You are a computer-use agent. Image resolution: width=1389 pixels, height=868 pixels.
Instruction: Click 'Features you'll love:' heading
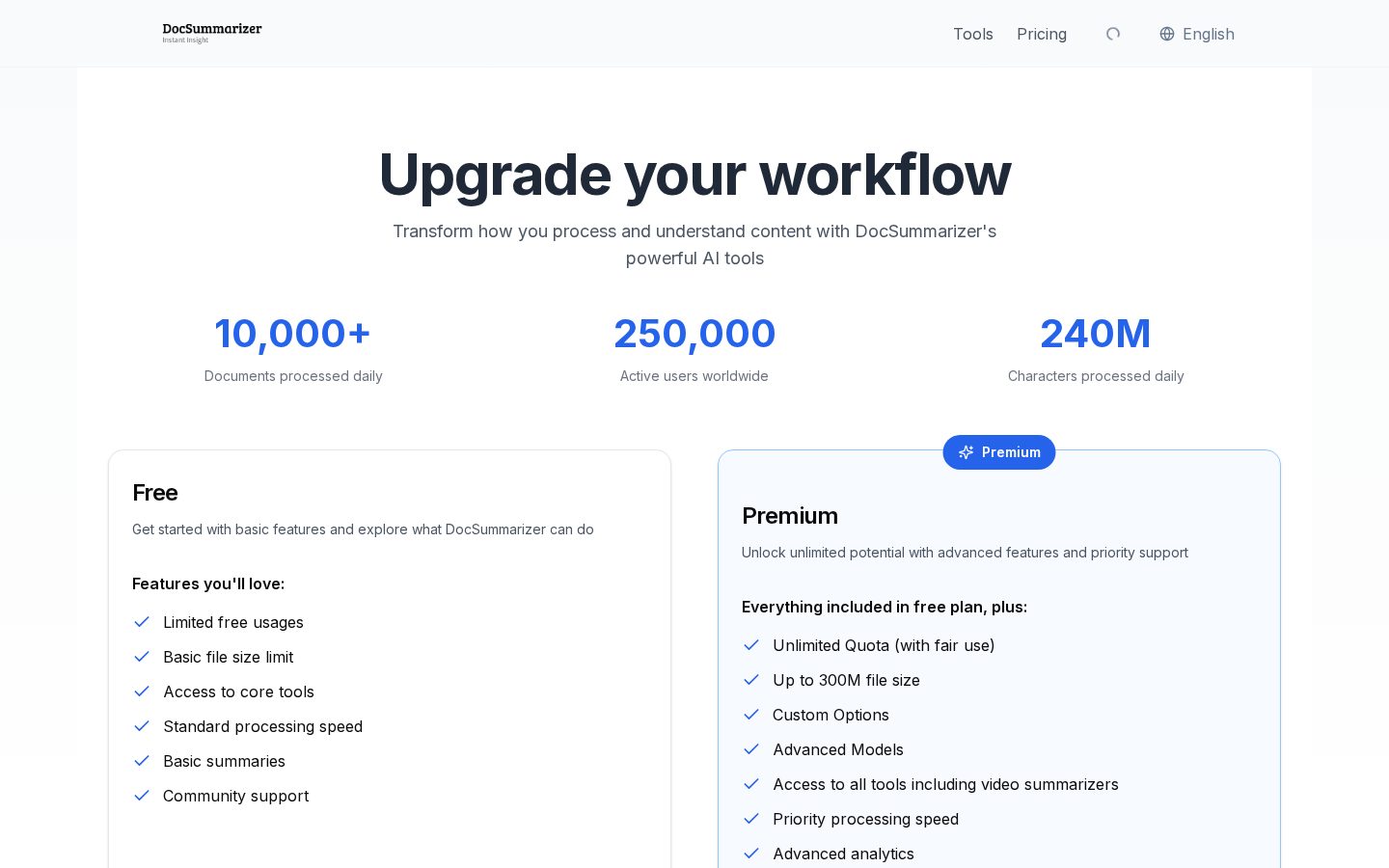click(208, 583)
